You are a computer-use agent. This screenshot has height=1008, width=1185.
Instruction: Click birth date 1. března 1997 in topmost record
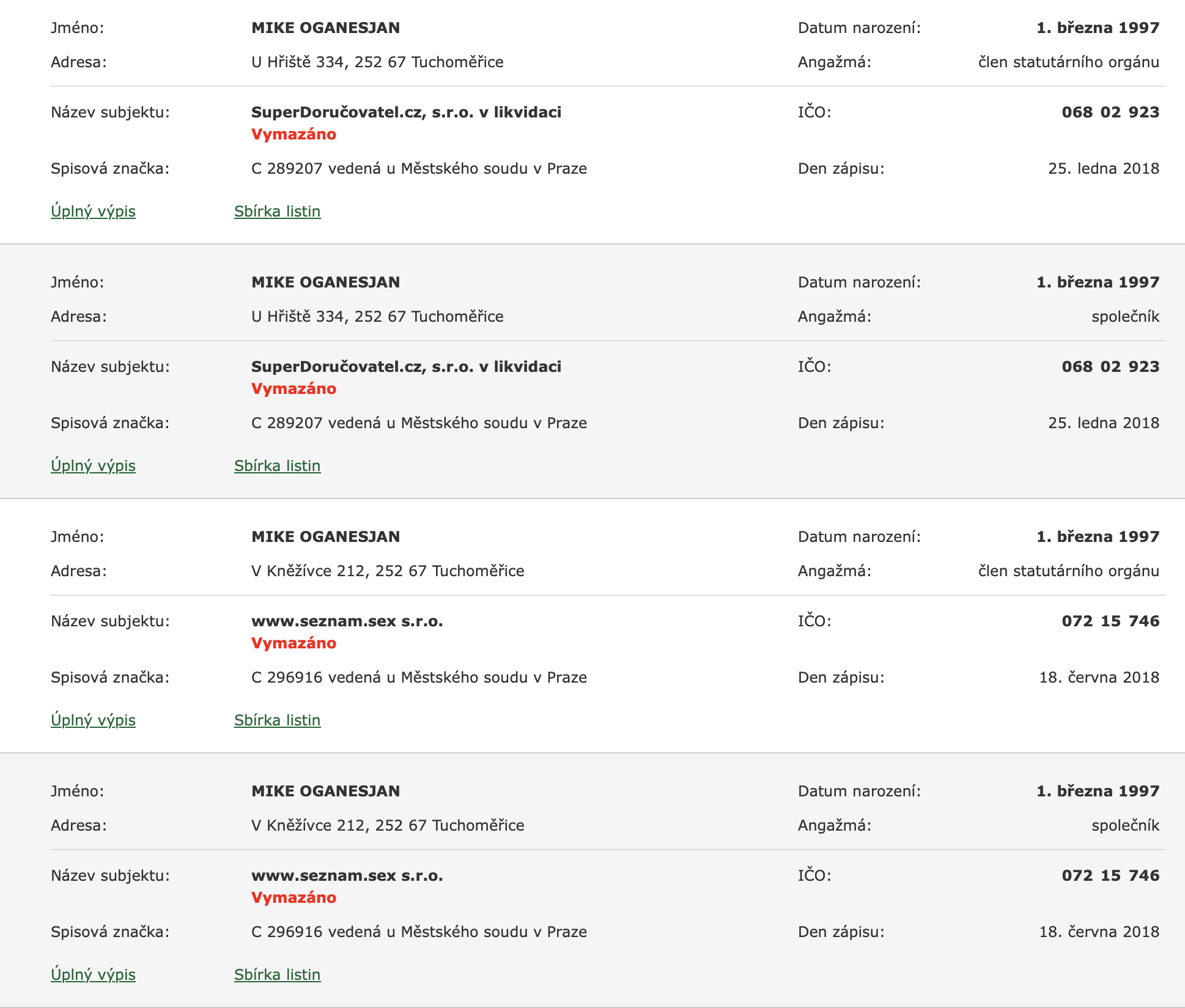(1098, 28)
